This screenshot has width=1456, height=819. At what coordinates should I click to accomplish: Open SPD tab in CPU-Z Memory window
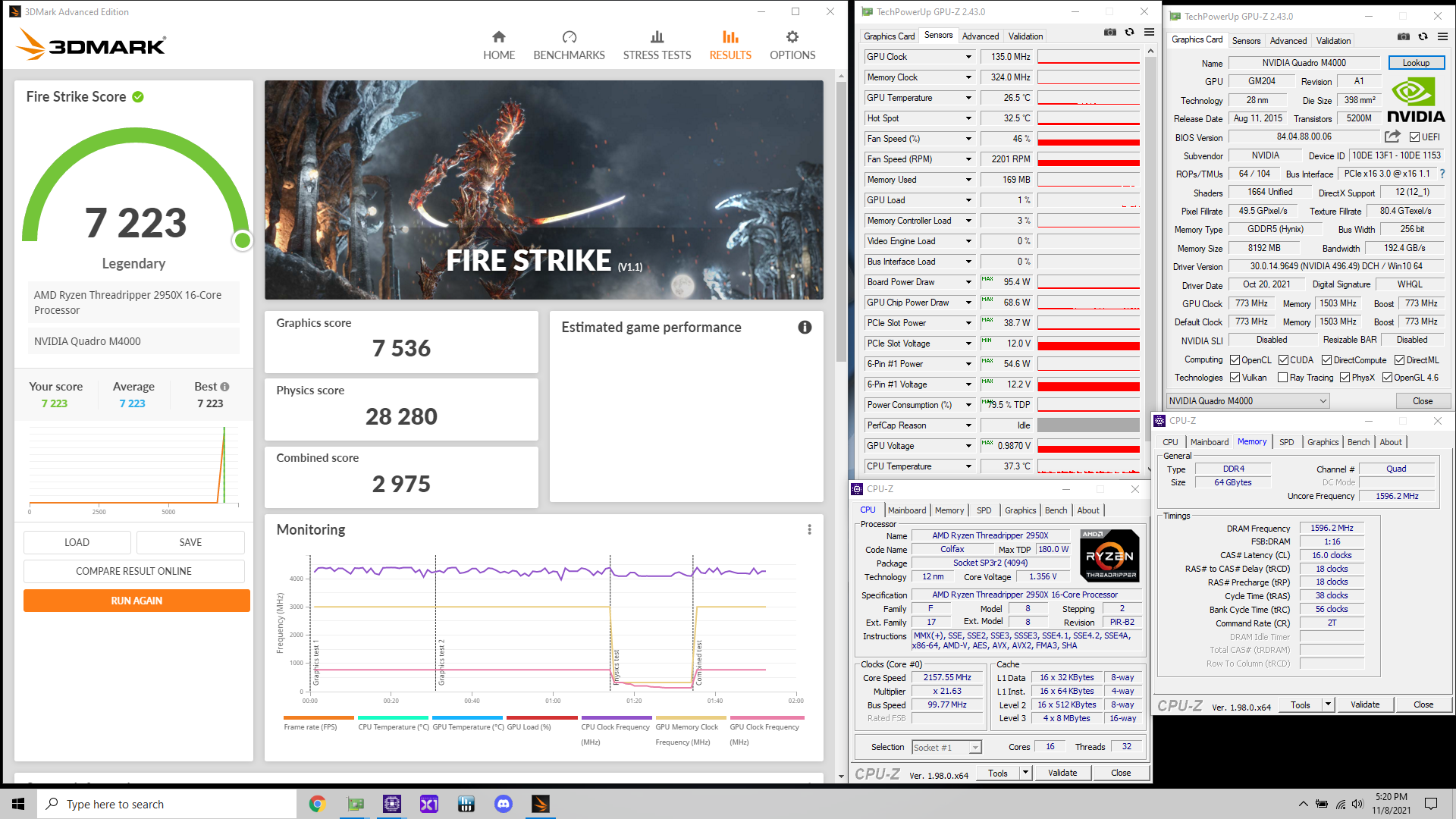(1287, 442)
